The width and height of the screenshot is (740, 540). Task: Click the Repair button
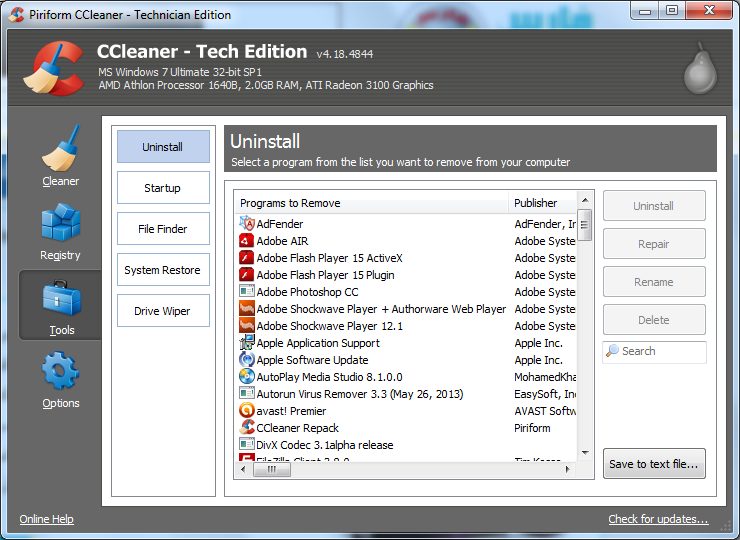[x=654, y=244]
